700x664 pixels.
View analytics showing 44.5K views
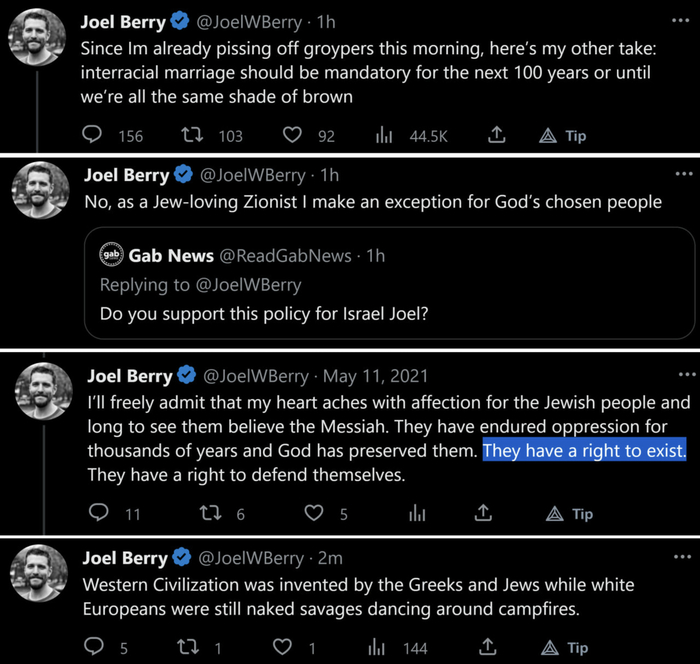[x=384, y=135]
